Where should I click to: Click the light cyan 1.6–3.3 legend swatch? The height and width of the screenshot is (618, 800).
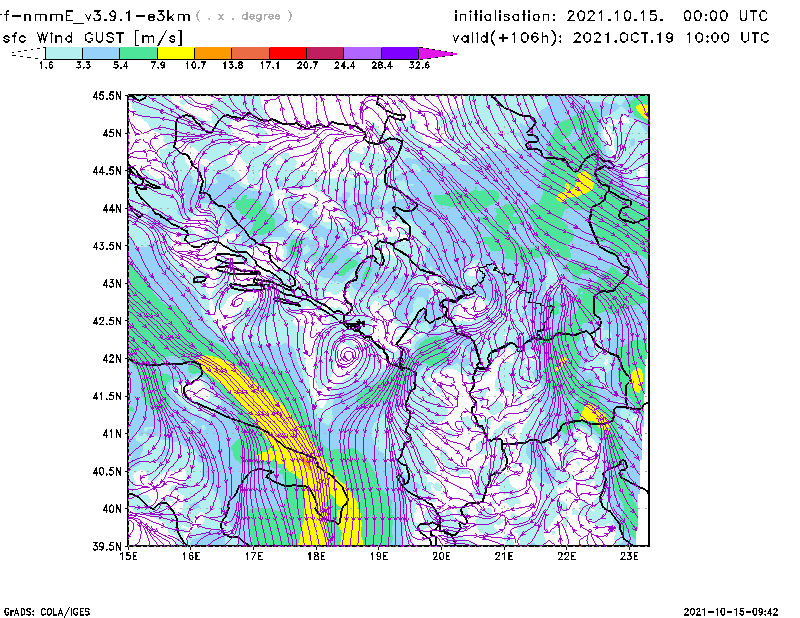[x=64, y=53]
